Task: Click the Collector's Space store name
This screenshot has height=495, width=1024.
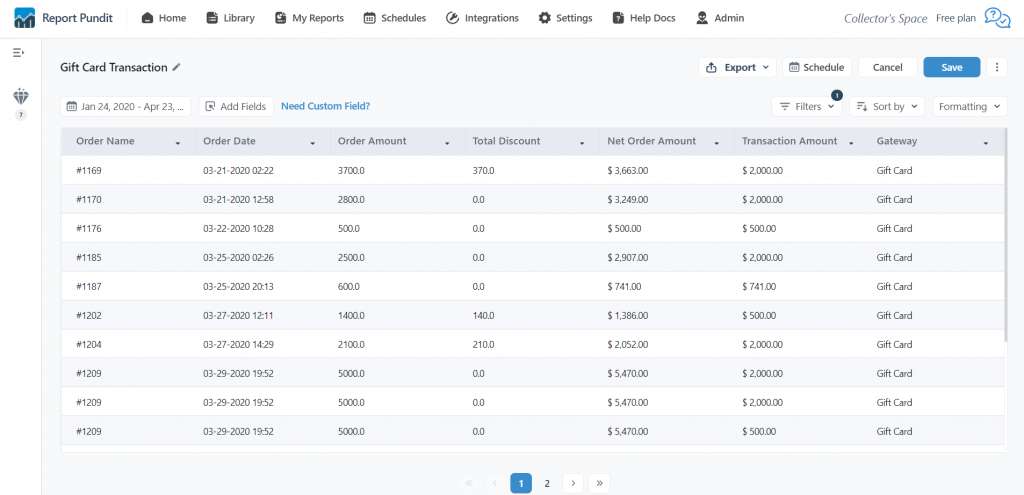Action: pyautogui.click(x=886, y=18)
